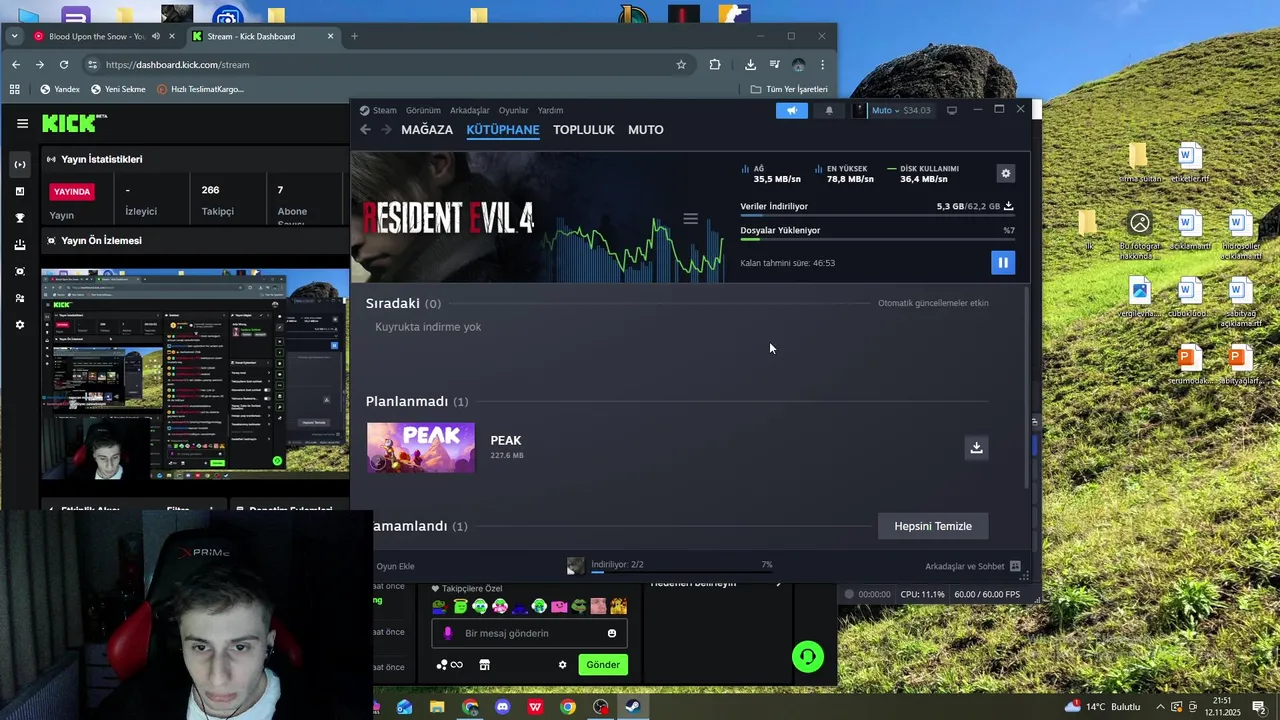Open Steam announcements megaphone icon

[791, 110]
